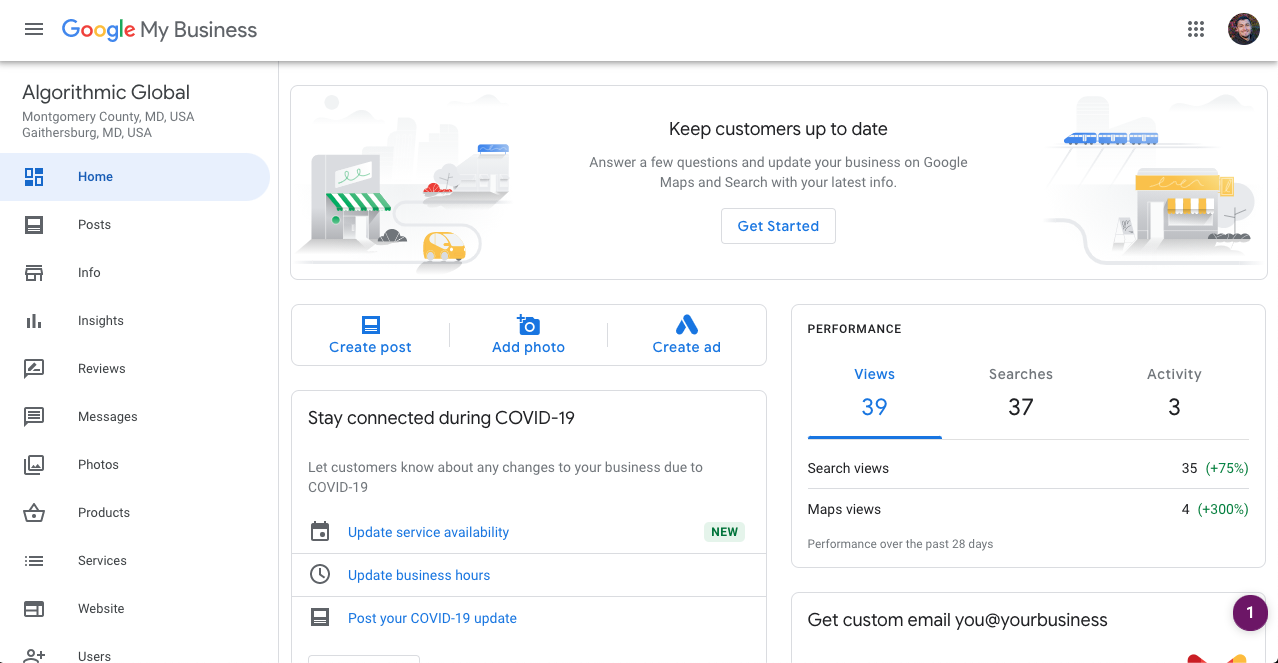
Task: Open Products in the sidebar
Action: (135, 513)
